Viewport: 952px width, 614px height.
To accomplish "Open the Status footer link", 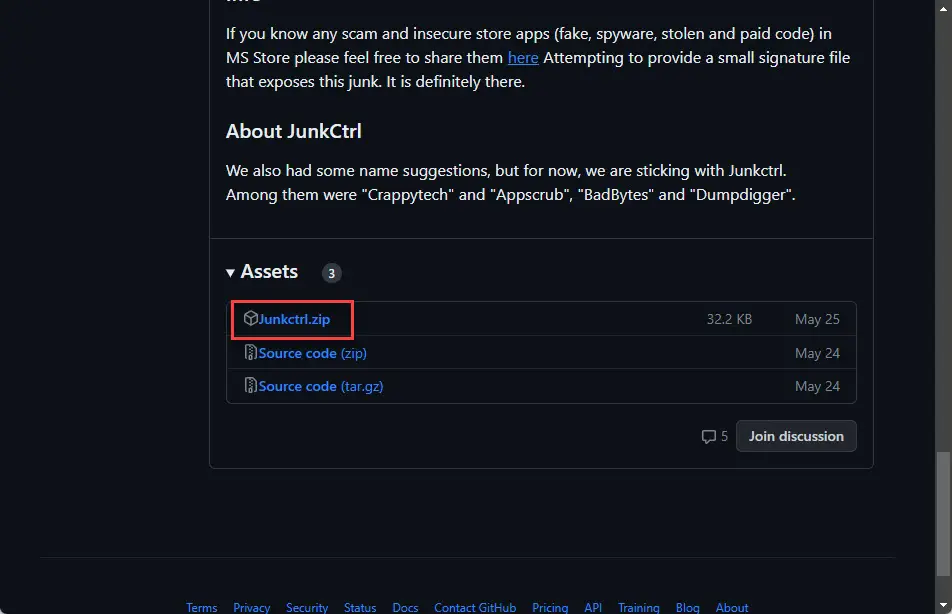I will tap(360, 607).
